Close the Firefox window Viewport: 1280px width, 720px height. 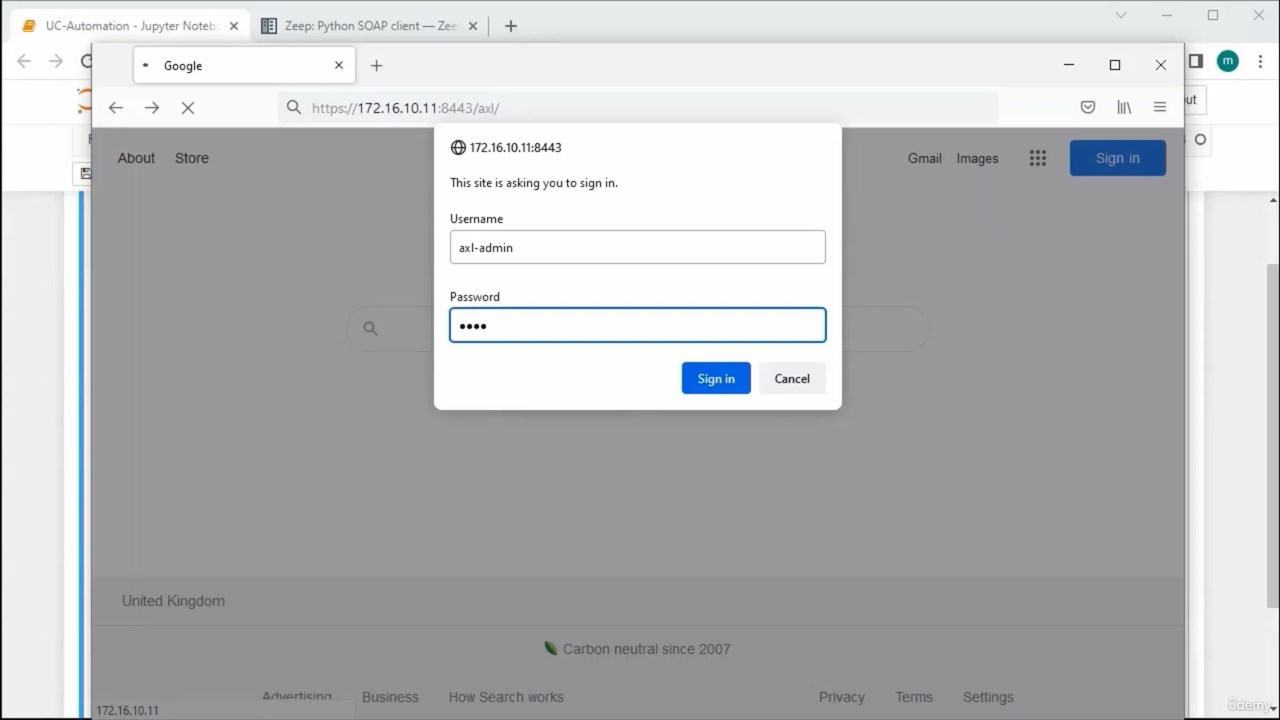click(1160, 65)
